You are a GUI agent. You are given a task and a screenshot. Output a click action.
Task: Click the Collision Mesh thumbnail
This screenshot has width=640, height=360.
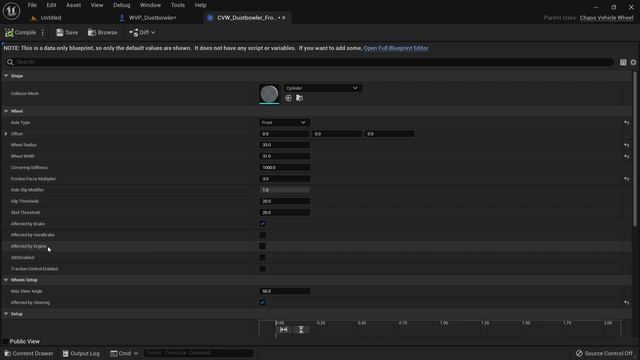(269, 93)
